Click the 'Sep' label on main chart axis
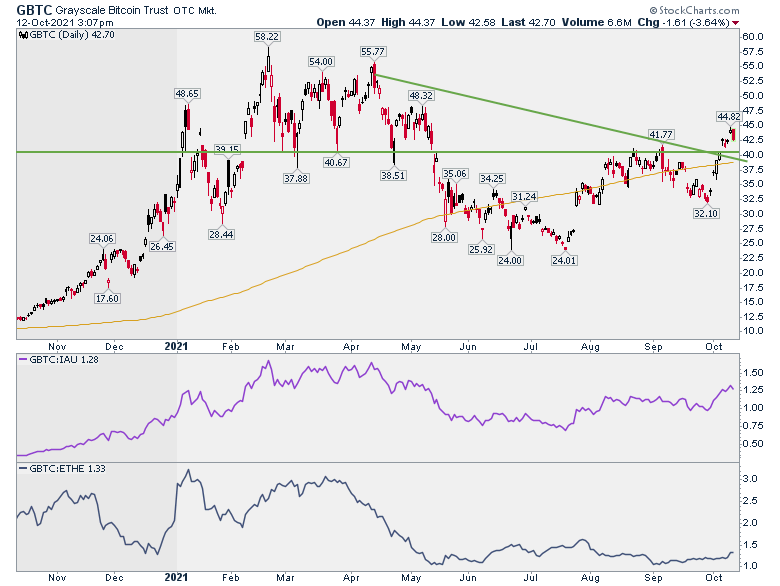 click(654, 346)
